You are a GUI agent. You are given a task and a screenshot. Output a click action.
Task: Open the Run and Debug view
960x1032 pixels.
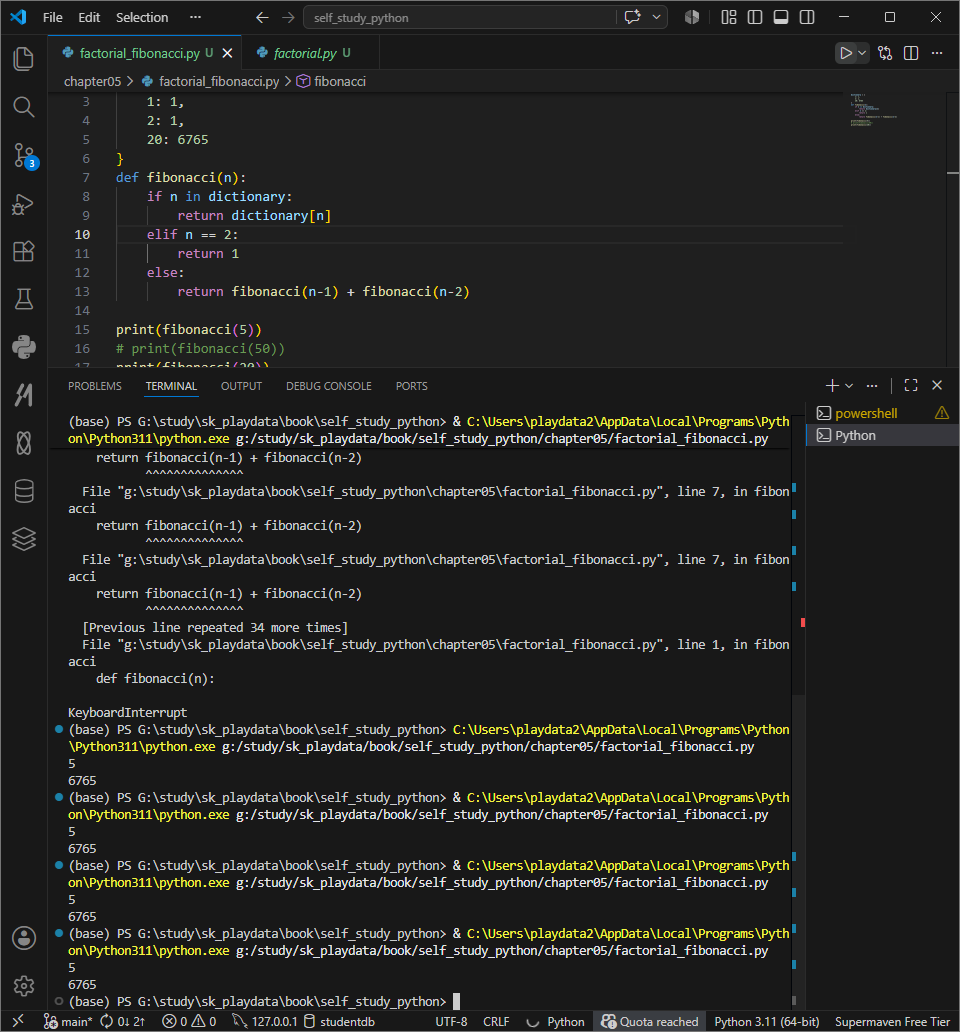click(x=24, y=204)
